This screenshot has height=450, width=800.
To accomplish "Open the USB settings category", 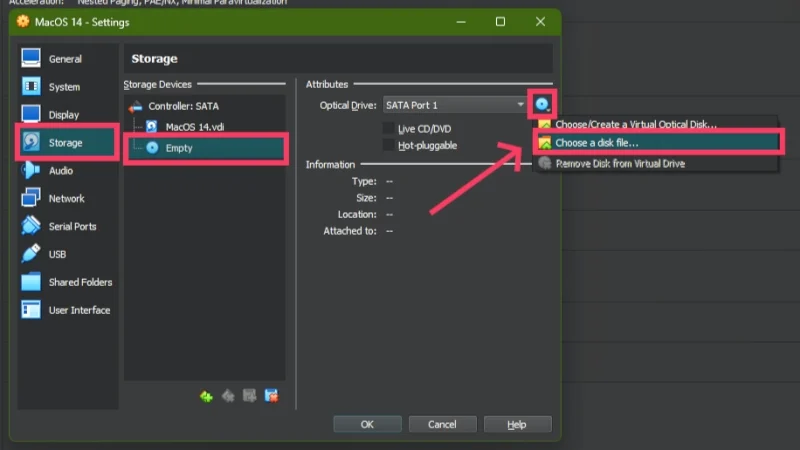I will click(x=58, y=254).
